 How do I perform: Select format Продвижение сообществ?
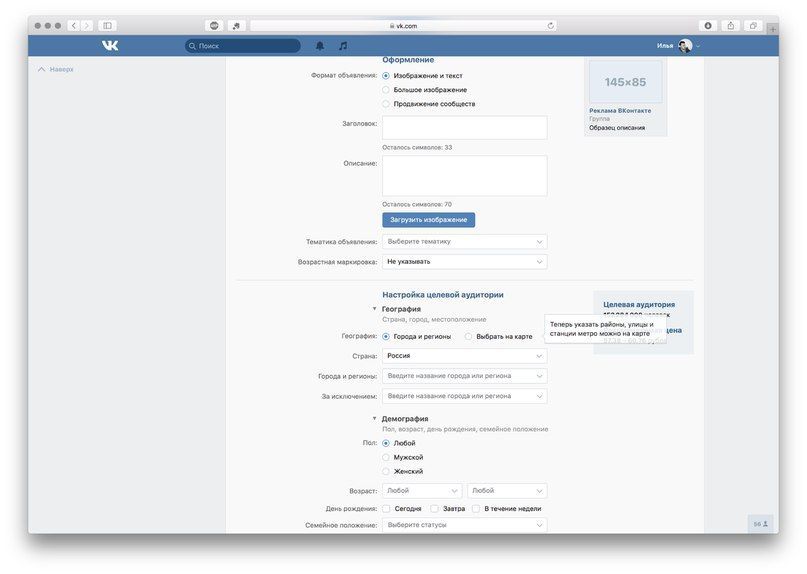pyautogui.click(x=386, y=103)
